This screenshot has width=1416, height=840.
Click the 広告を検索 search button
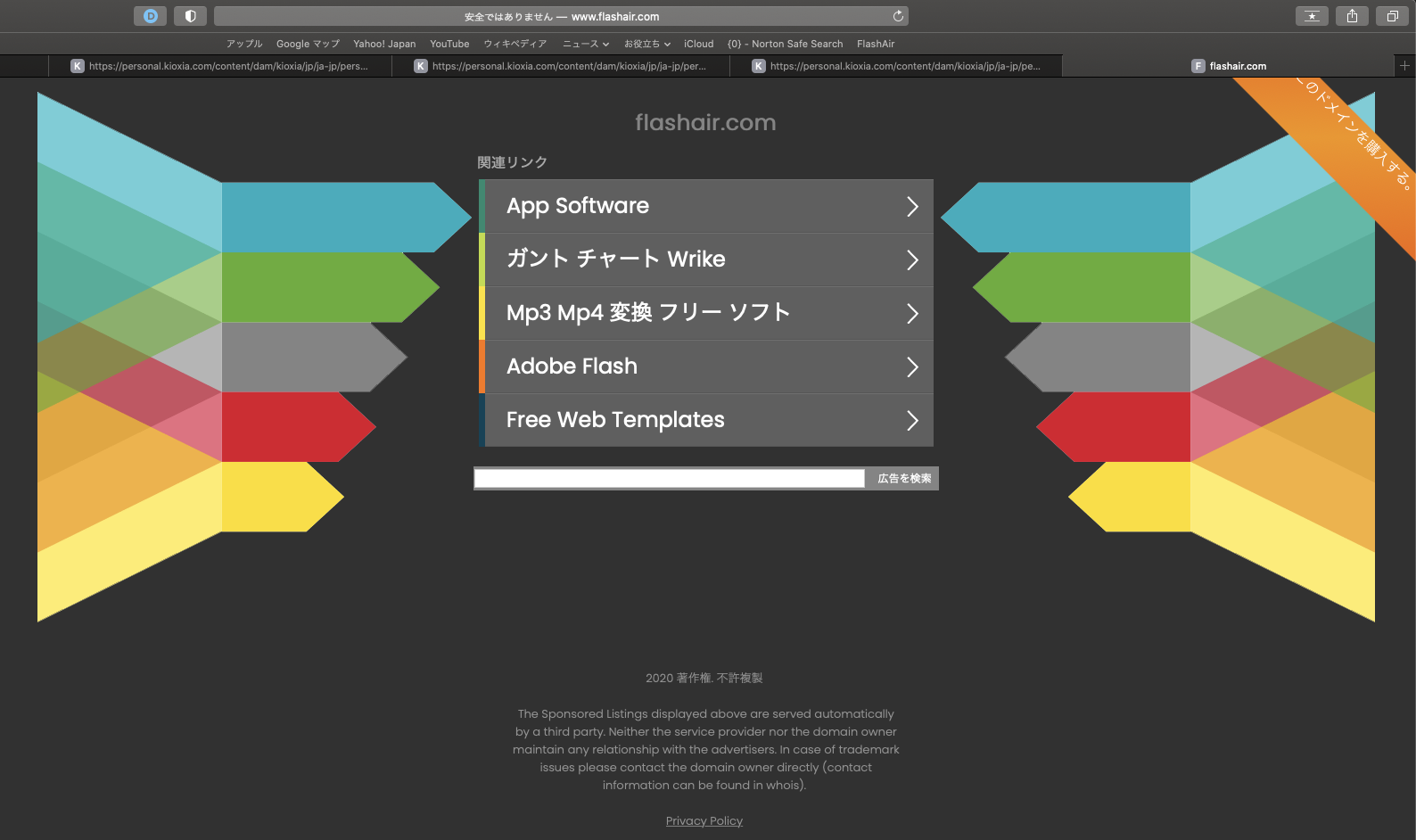(x=904, y=479)
